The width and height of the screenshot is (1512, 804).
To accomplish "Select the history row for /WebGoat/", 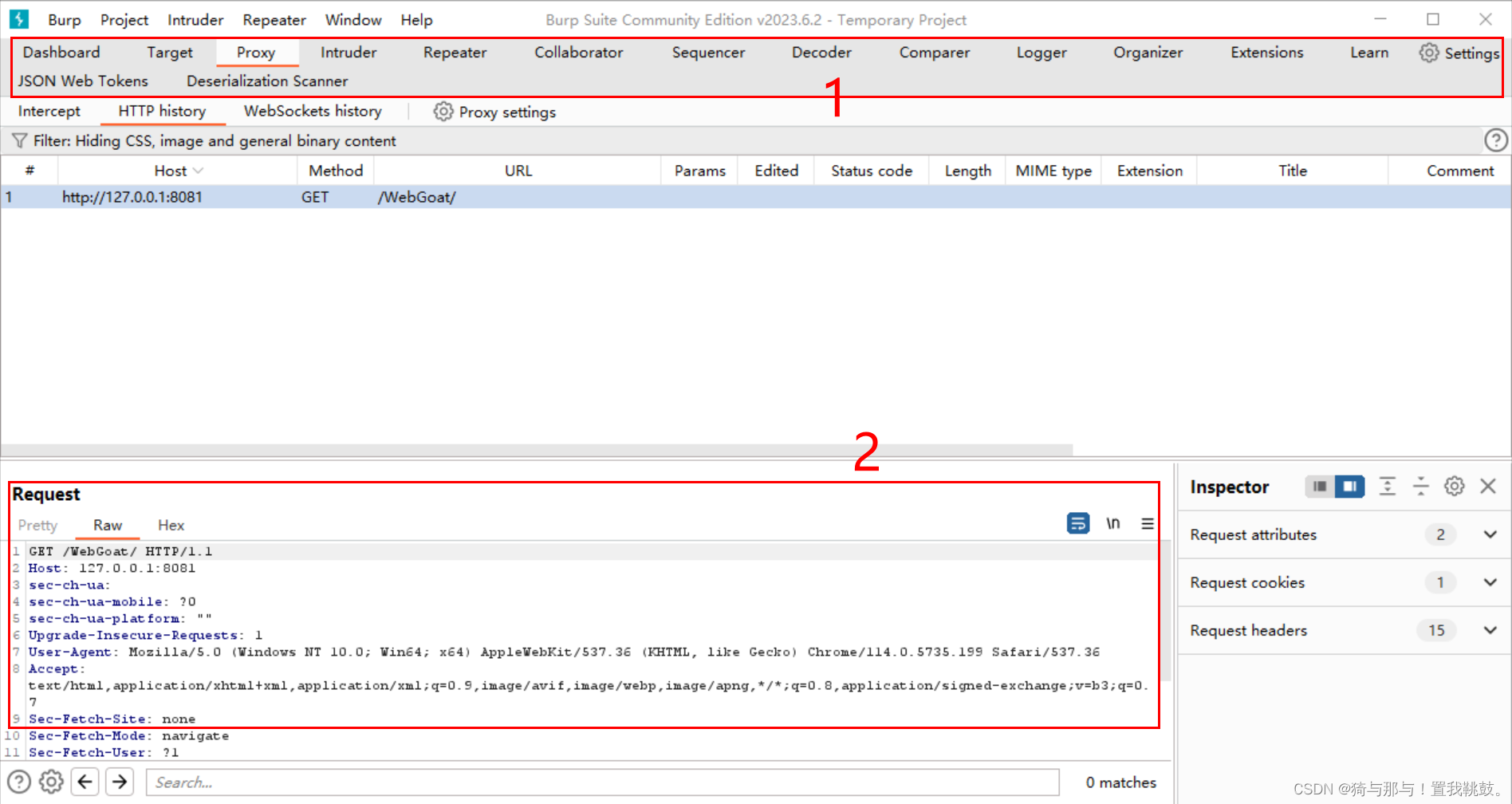I will (755, 197).
